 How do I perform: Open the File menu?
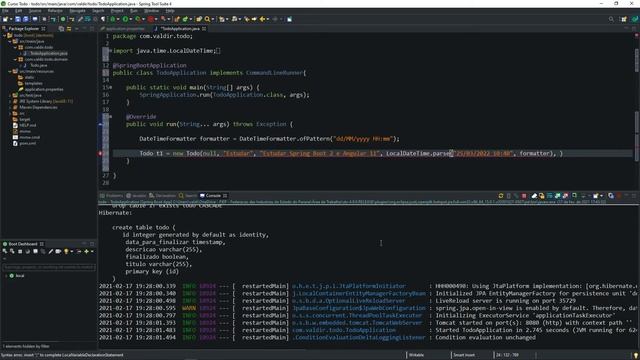pos(5,11)
